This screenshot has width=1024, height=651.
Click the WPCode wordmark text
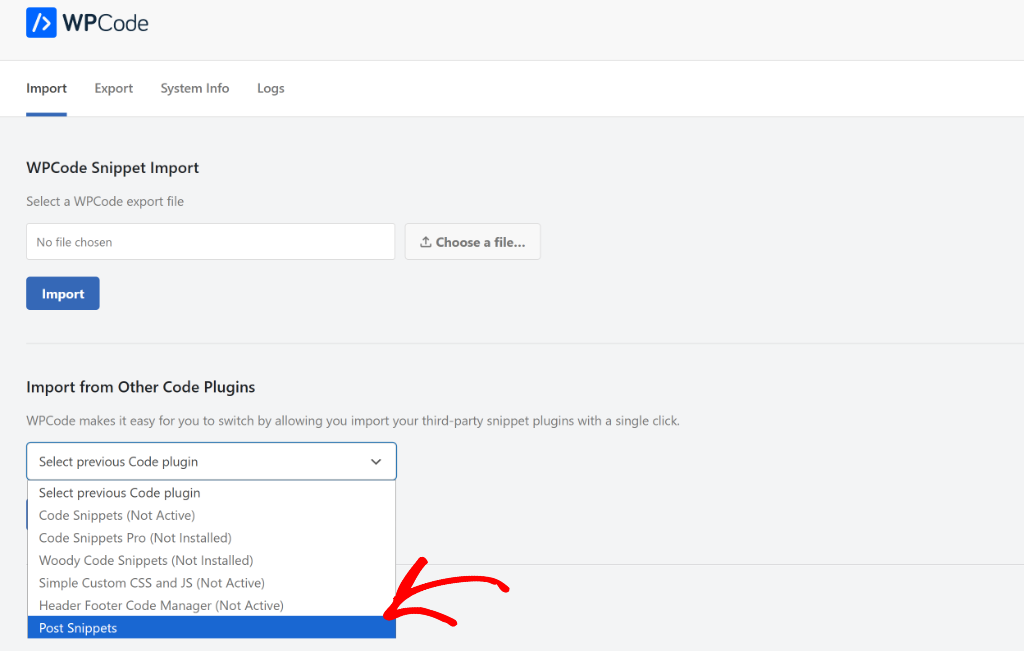tap(106, 24)
